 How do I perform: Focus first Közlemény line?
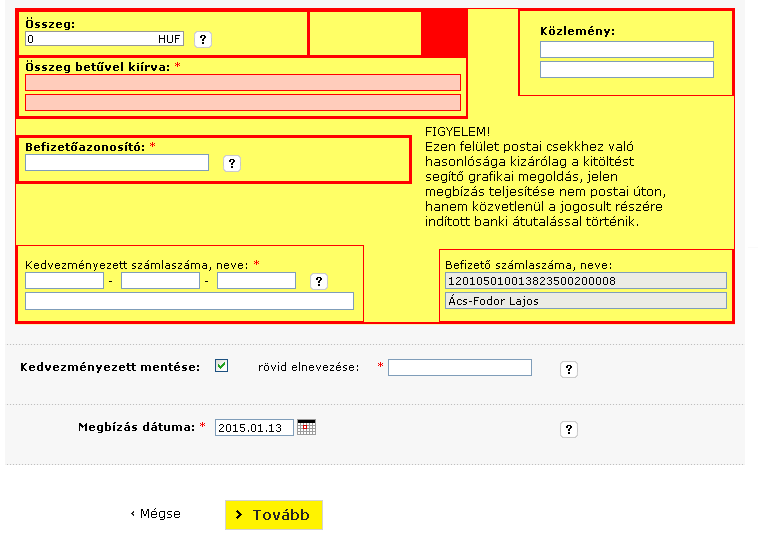coord(627,49)
